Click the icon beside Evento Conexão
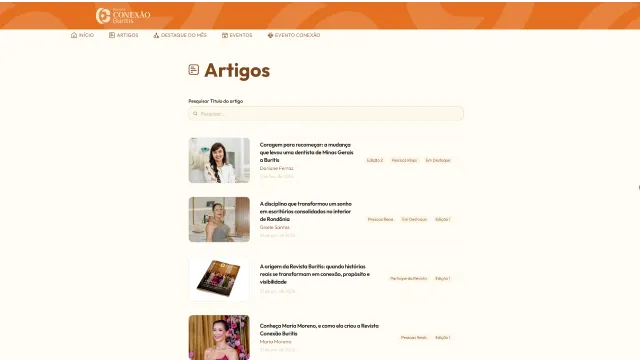This screenshot has height=360, width=640. click(270, 35)
